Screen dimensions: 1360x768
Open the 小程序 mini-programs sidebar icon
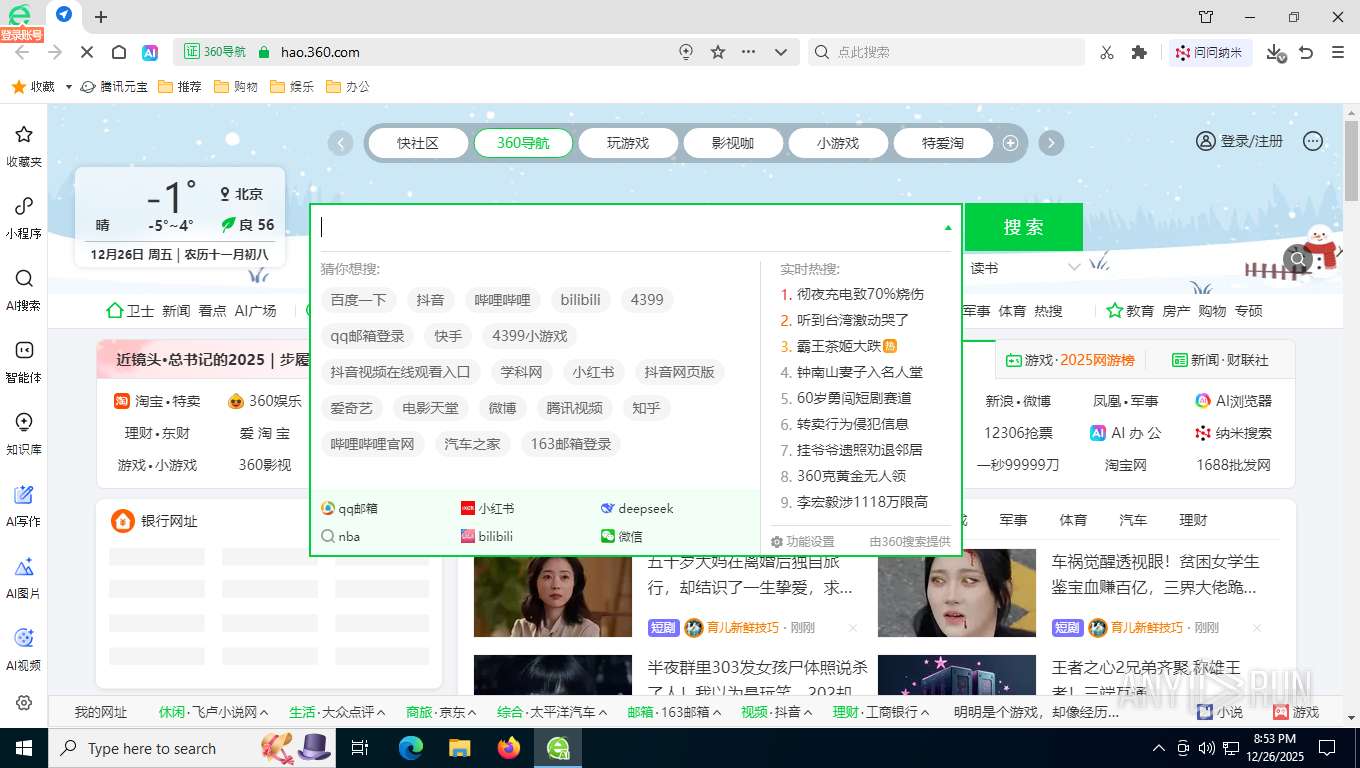24,217
